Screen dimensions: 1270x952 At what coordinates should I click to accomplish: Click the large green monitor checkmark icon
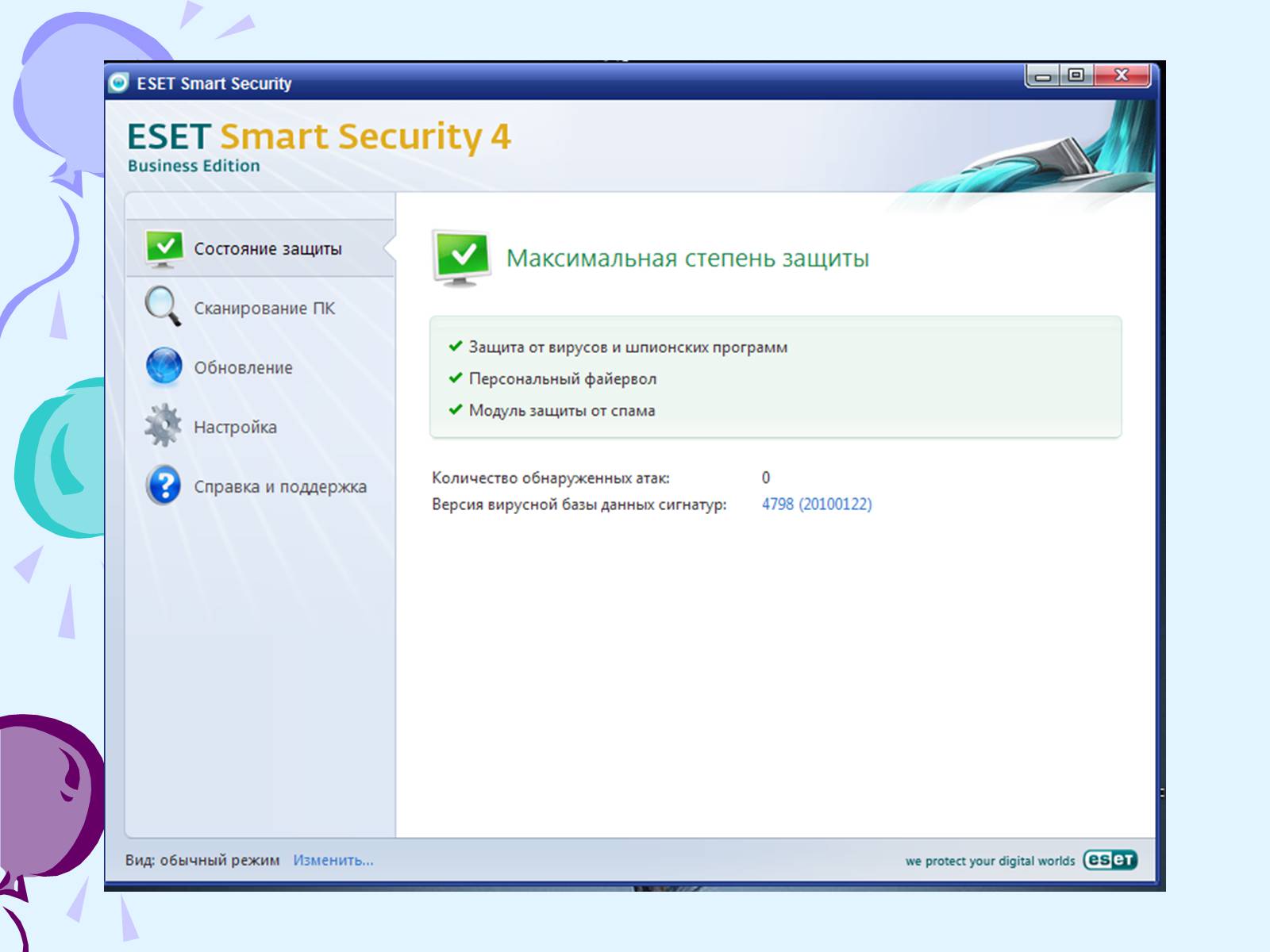tap(461, 258)
